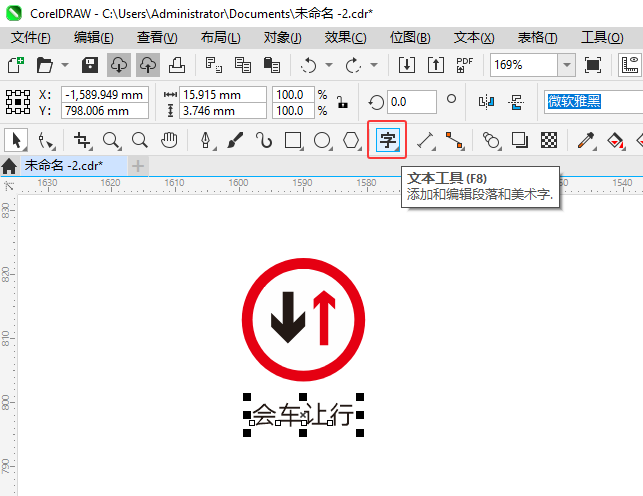Select the Dimension line tool
Viewport: 643px width, 496px height.
(x=425, y=140)
